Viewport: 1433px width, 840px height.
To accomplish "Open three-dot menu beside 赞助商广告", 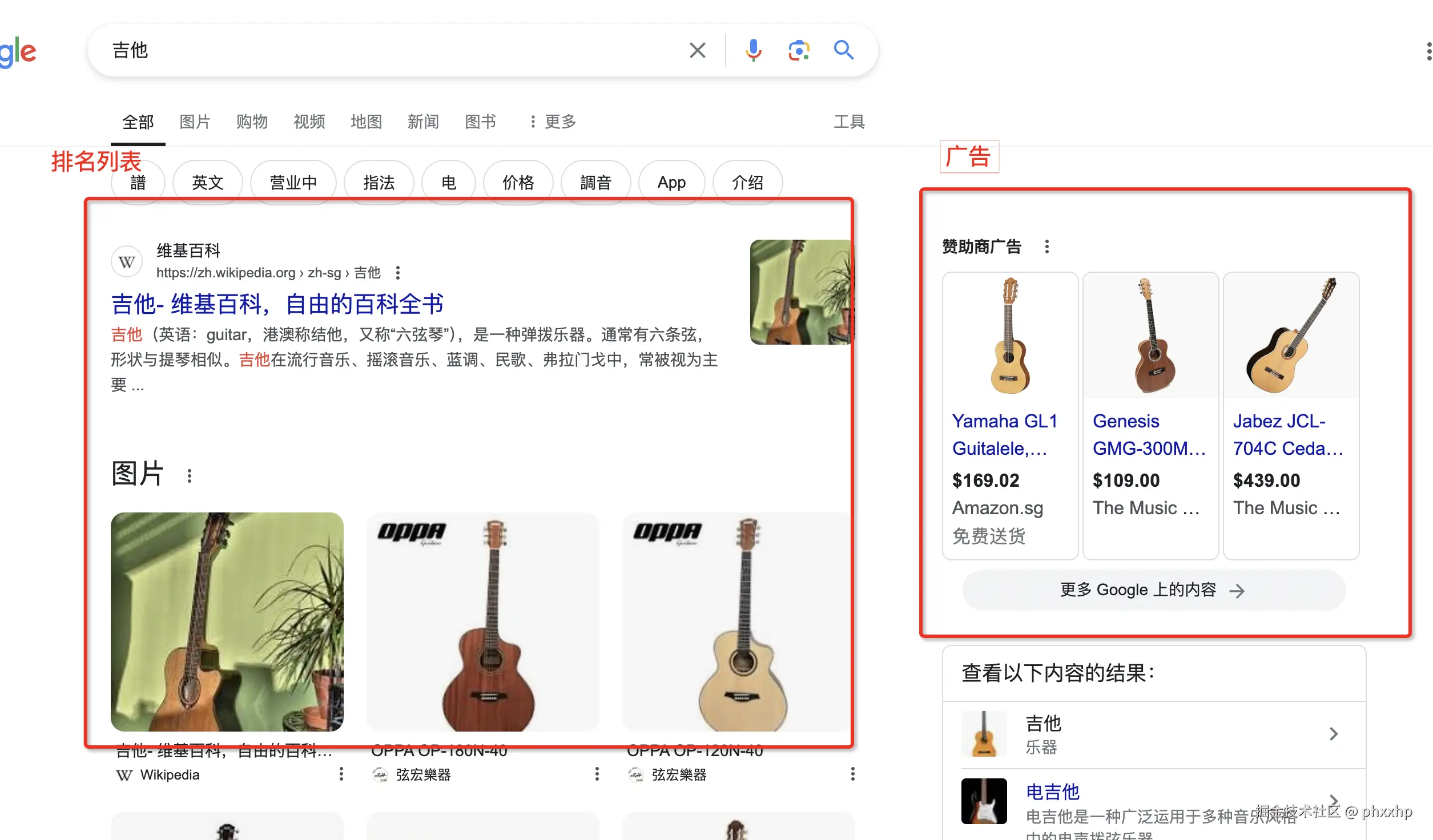I will coord(1046,247).
